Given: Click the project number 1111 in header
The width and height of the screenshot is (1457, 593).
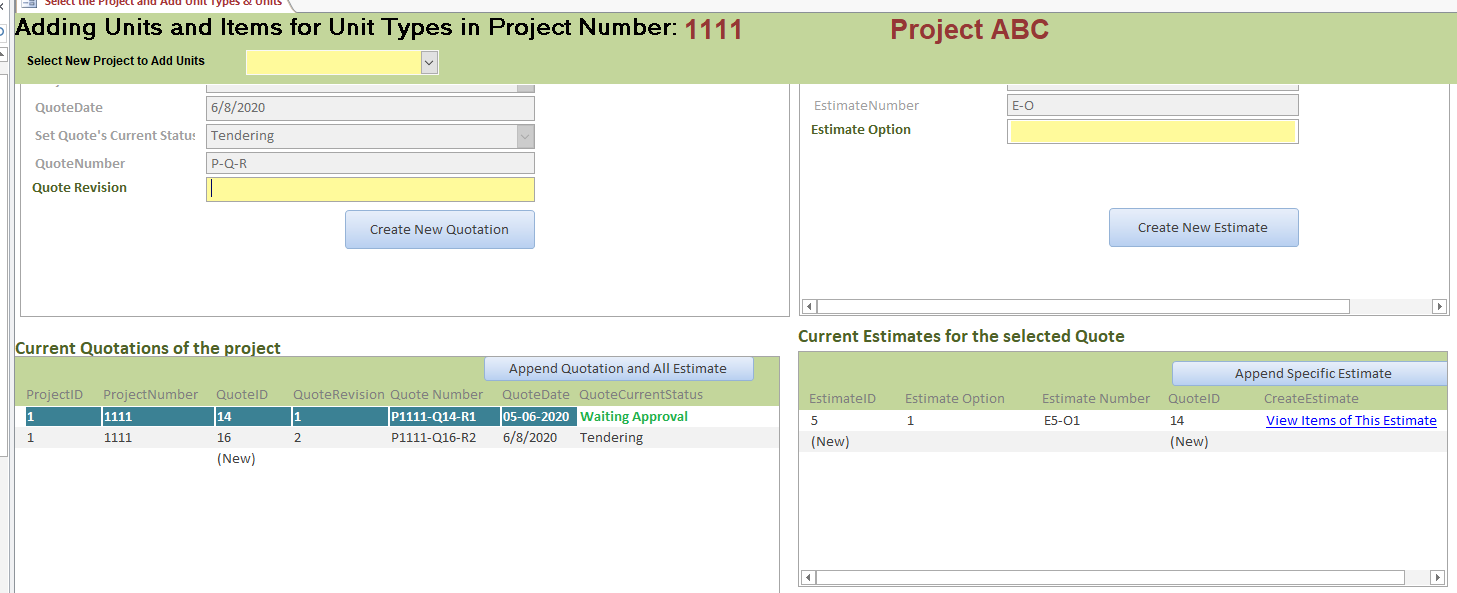Looking at the screenshot, I should [x=713, y=30].
